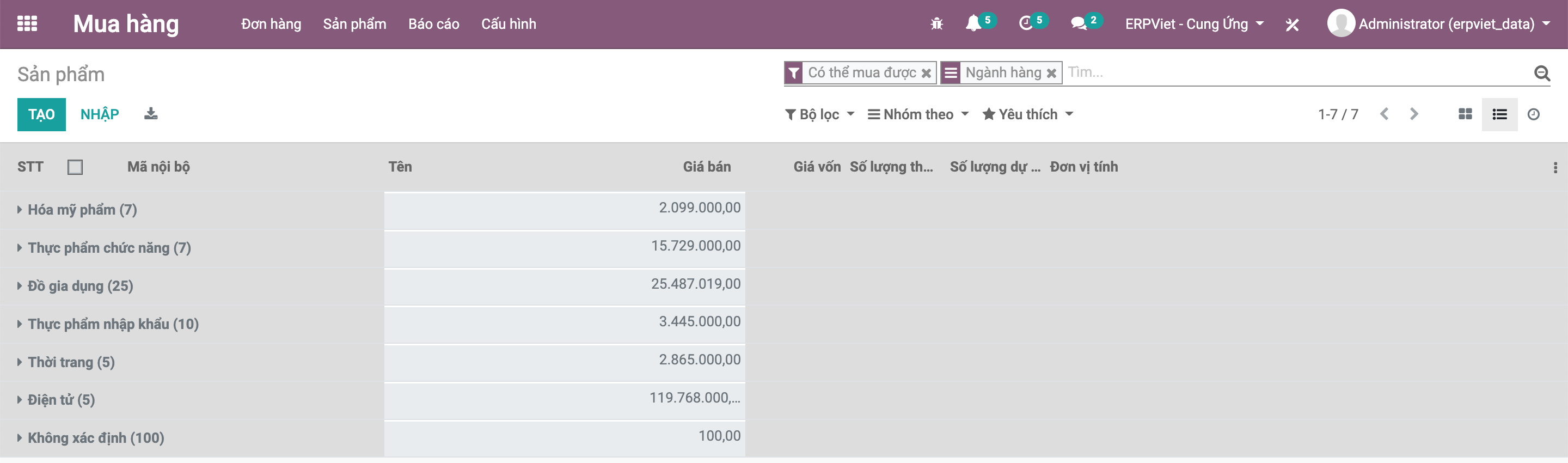Sort by 'Giá bán' column header
This screenshot has width=1568, height=463.
pyautogui.click(x=707, y=167)
